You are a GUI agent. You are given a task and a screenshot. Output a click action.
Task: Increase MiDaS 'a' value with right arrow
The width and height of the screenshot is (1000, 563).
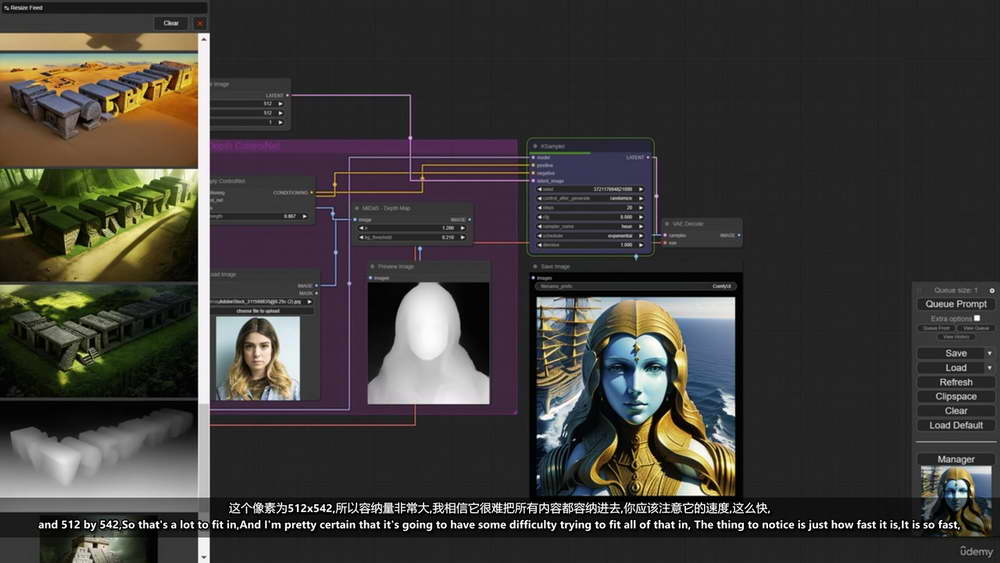(462, 228)
